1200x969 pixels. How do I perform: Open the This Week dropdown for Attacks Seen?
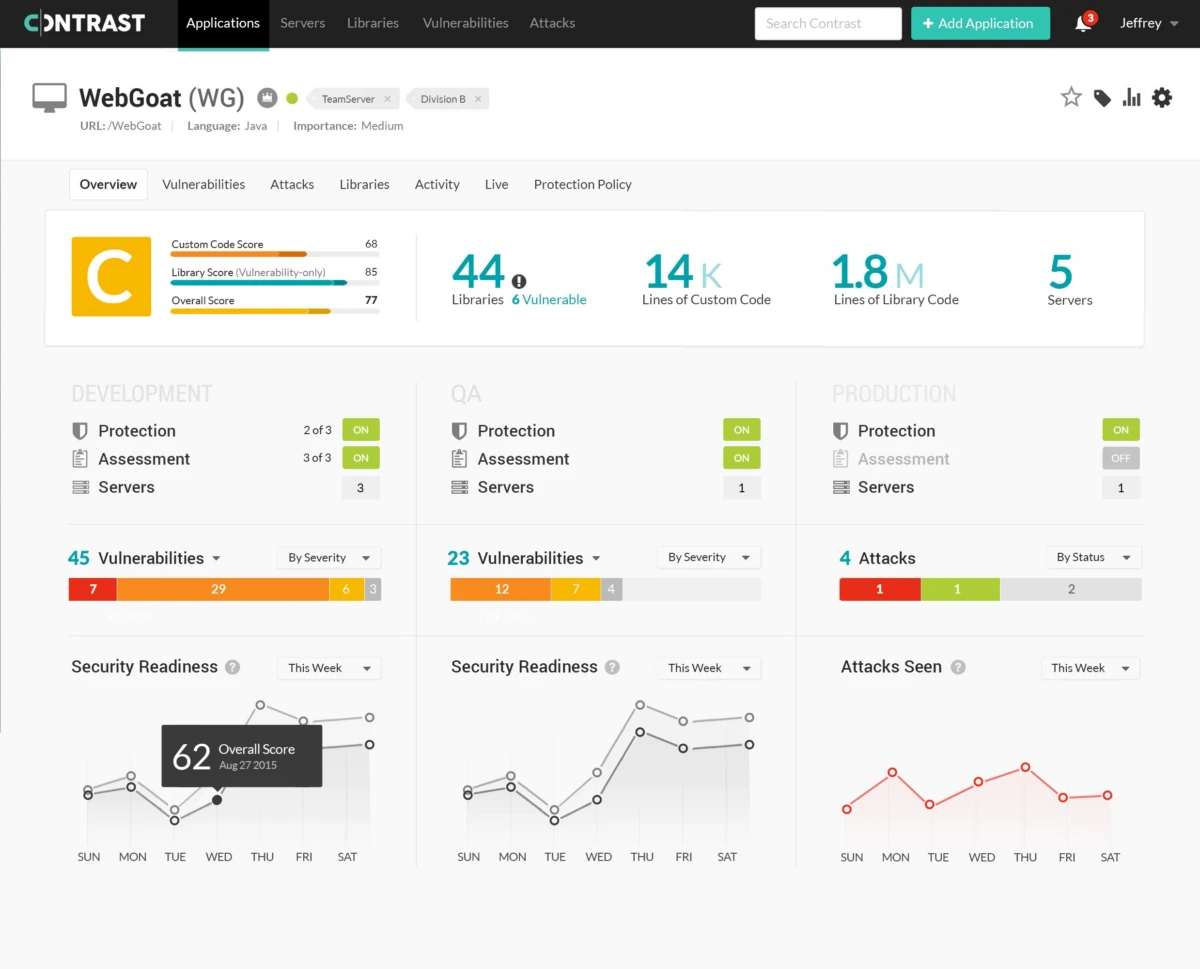click(x=1090, y=667)
